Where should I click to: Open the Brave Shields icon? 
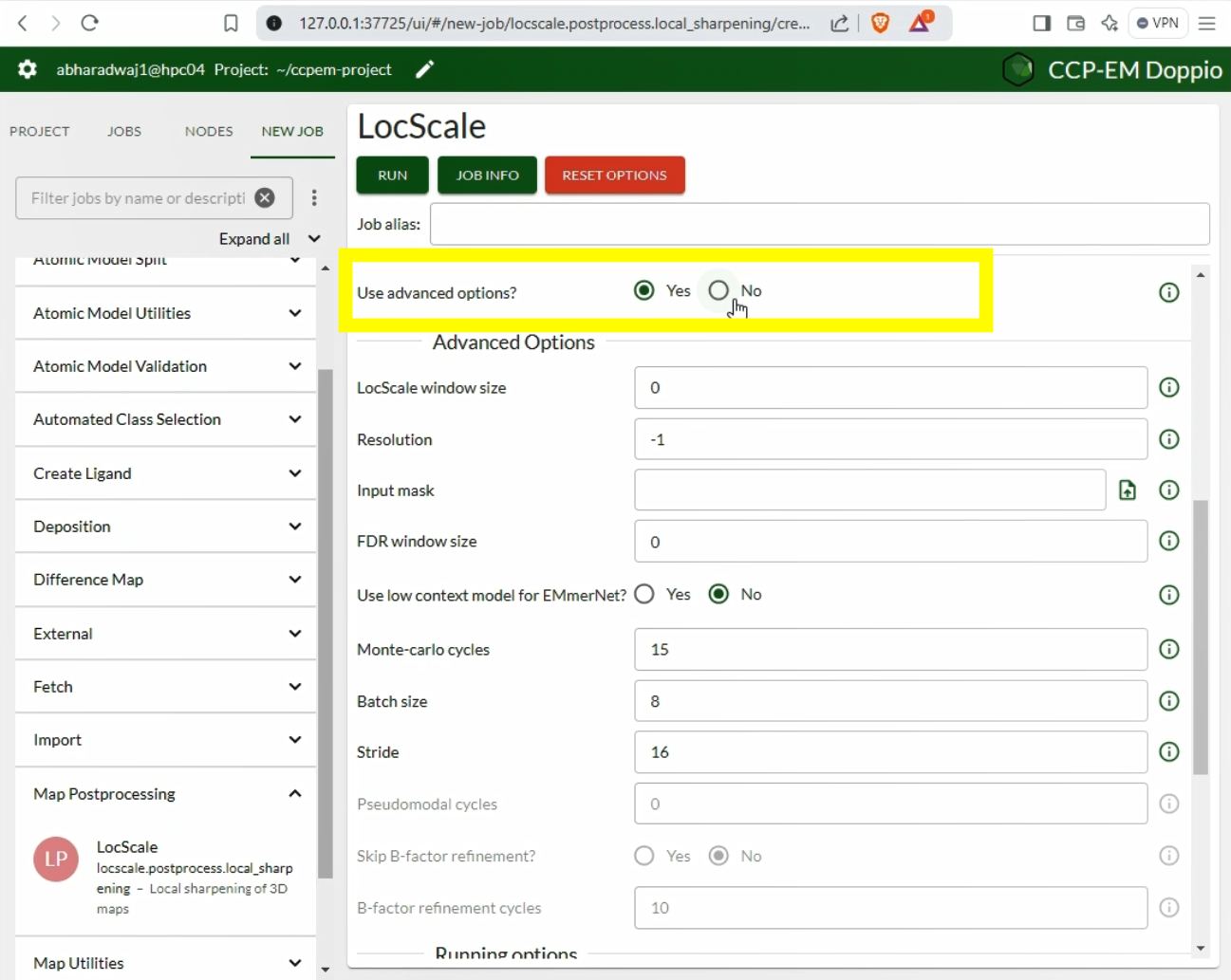880,23
